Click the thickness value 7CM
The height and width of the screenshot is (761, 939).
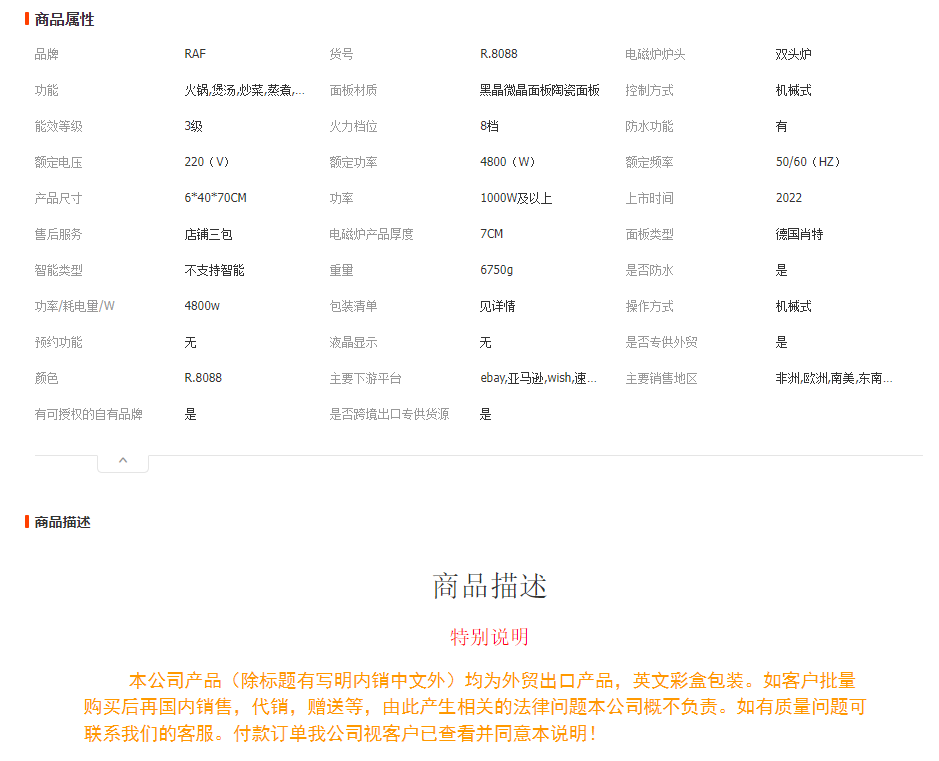492,234
